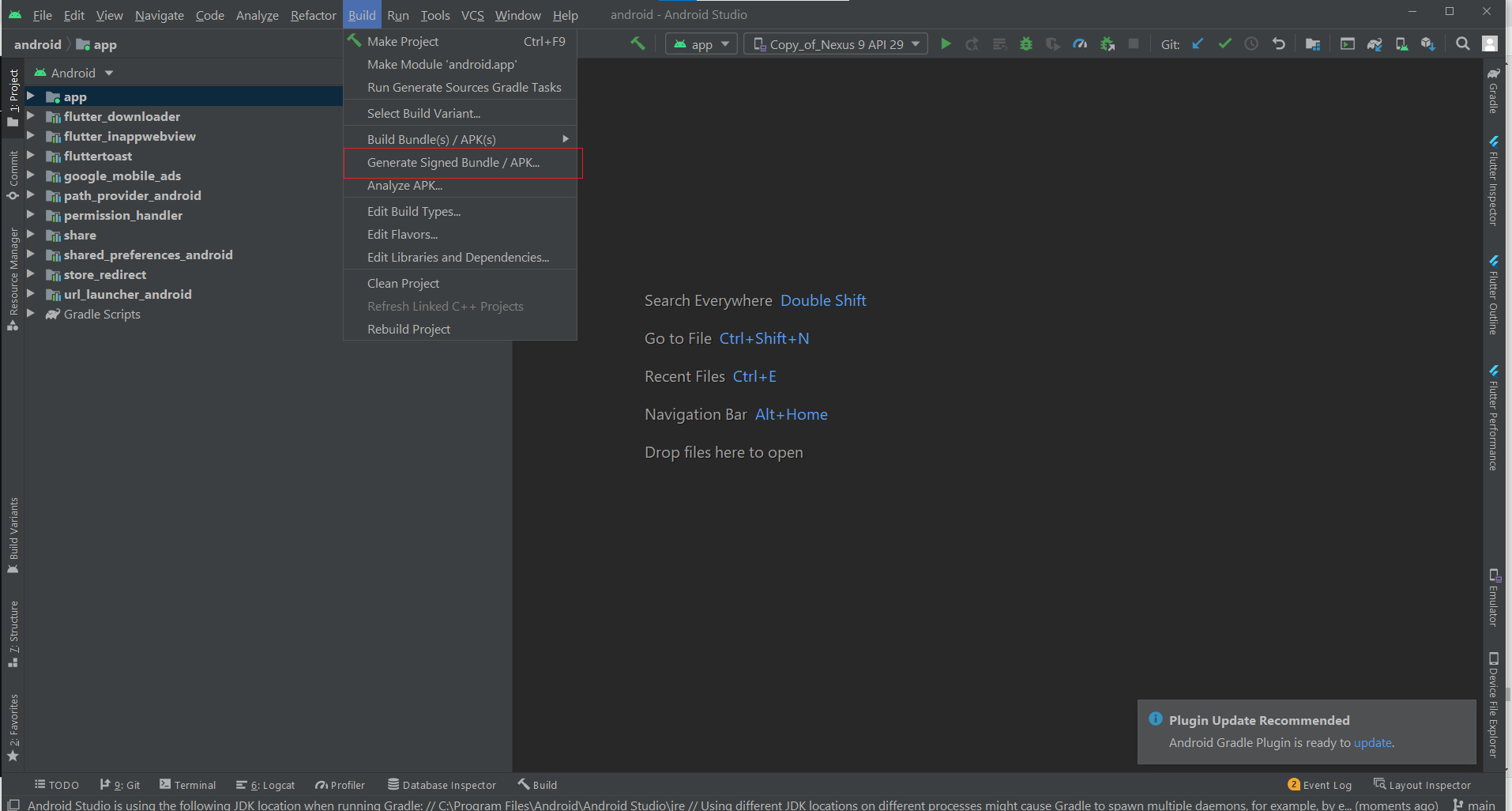Open the Android project view dropdown
Viewport: 1512px width, 811px height.
(x=74, y=73)
